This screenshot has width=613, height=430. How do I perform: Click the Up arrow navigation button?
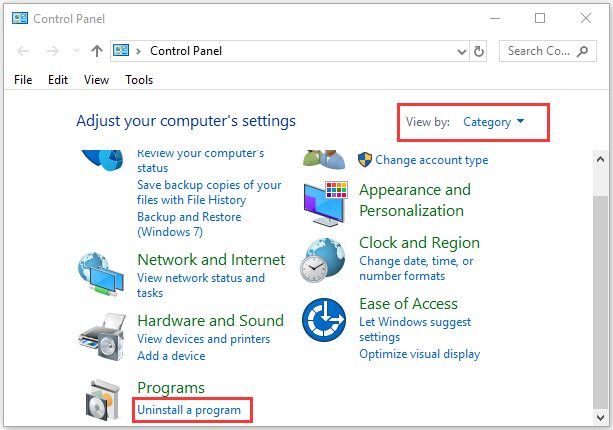(x=97, y=51)
